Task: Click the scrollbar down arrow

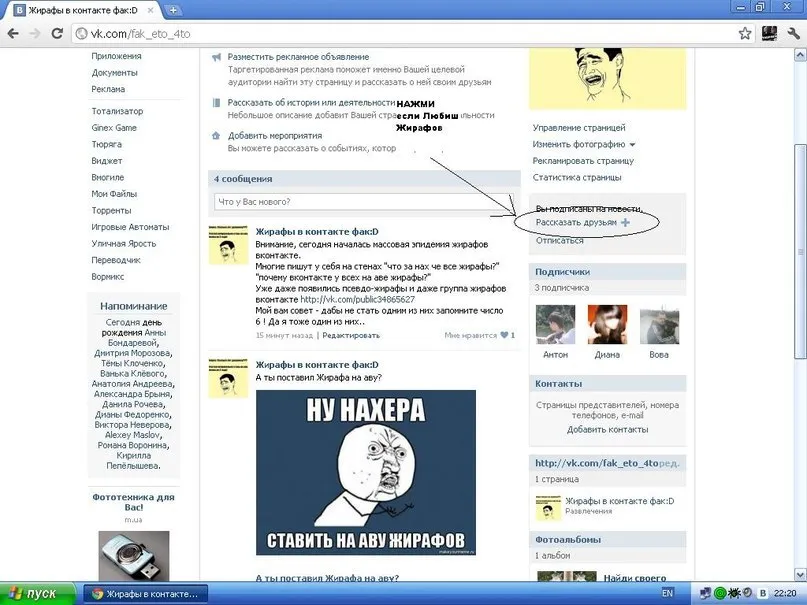Action: click(800, 574)
